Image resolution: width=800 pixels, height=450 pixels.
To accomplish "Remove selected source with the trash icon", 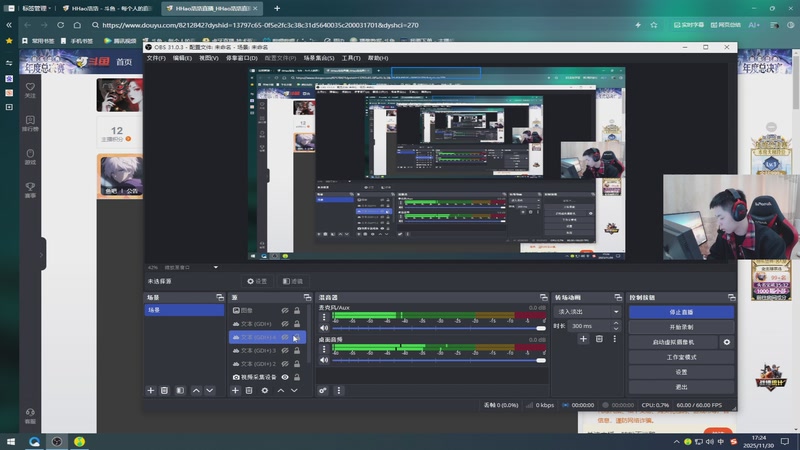I will [x=249, y=390].
